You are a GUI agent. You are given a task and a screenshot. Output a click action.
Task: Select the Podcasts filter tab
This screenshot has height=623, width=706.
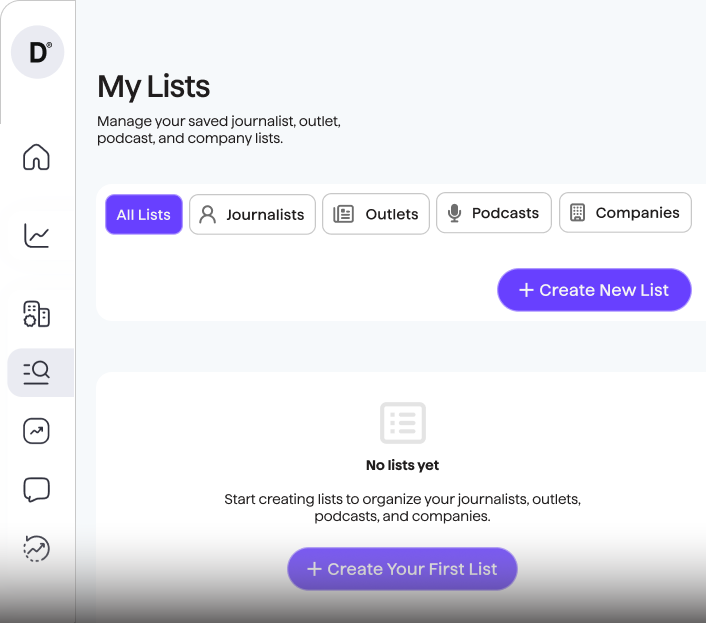(494, 213)
